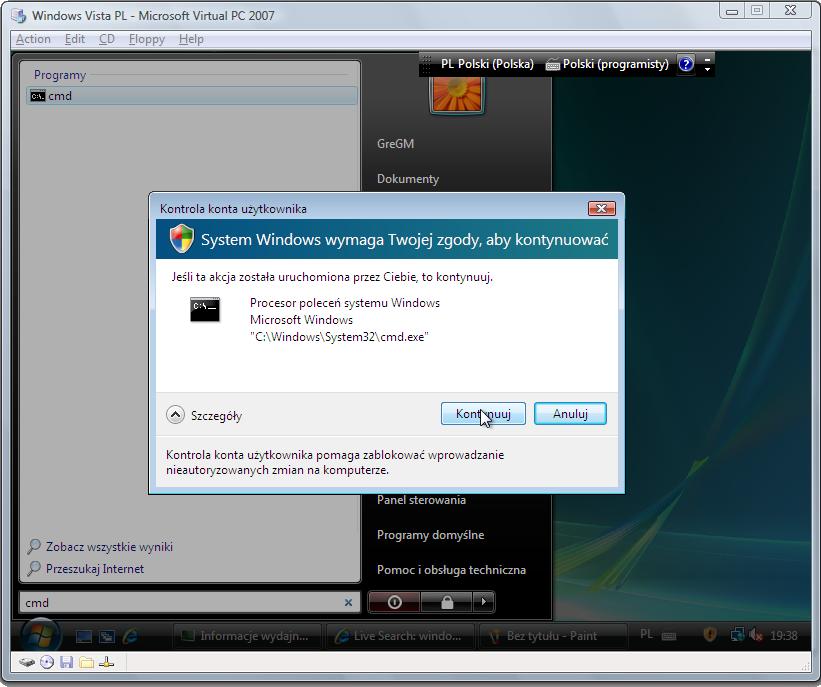The height and width of the screenshot is (687, 821).
Task: Open Dokumenty from Start menu
Action: point(408,179)
